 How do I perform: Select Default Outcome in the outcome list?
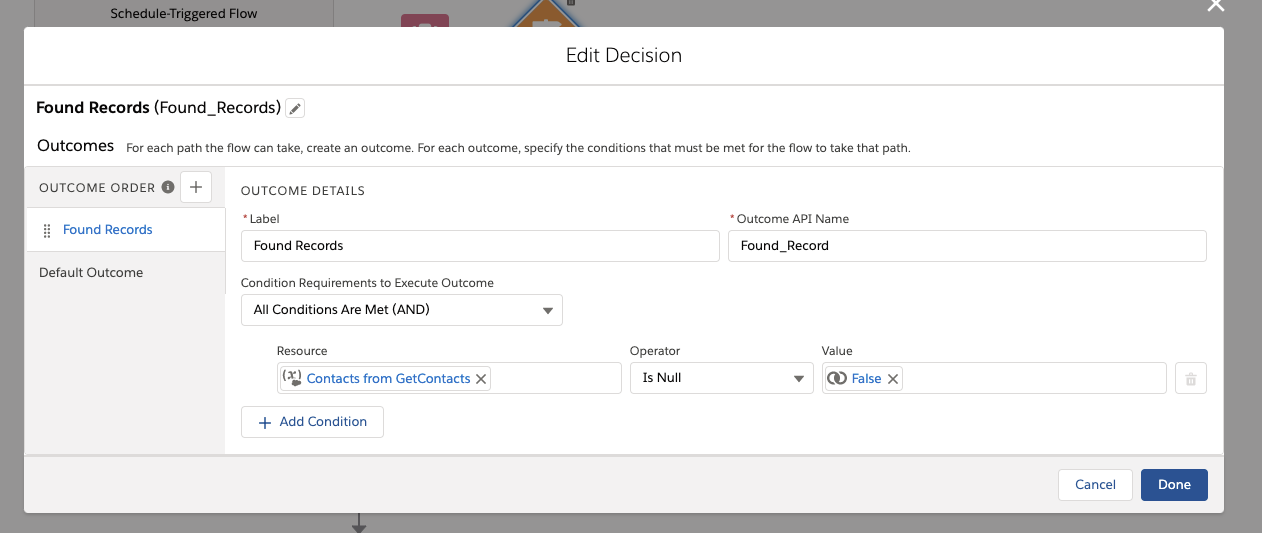[x=91, y=273]
